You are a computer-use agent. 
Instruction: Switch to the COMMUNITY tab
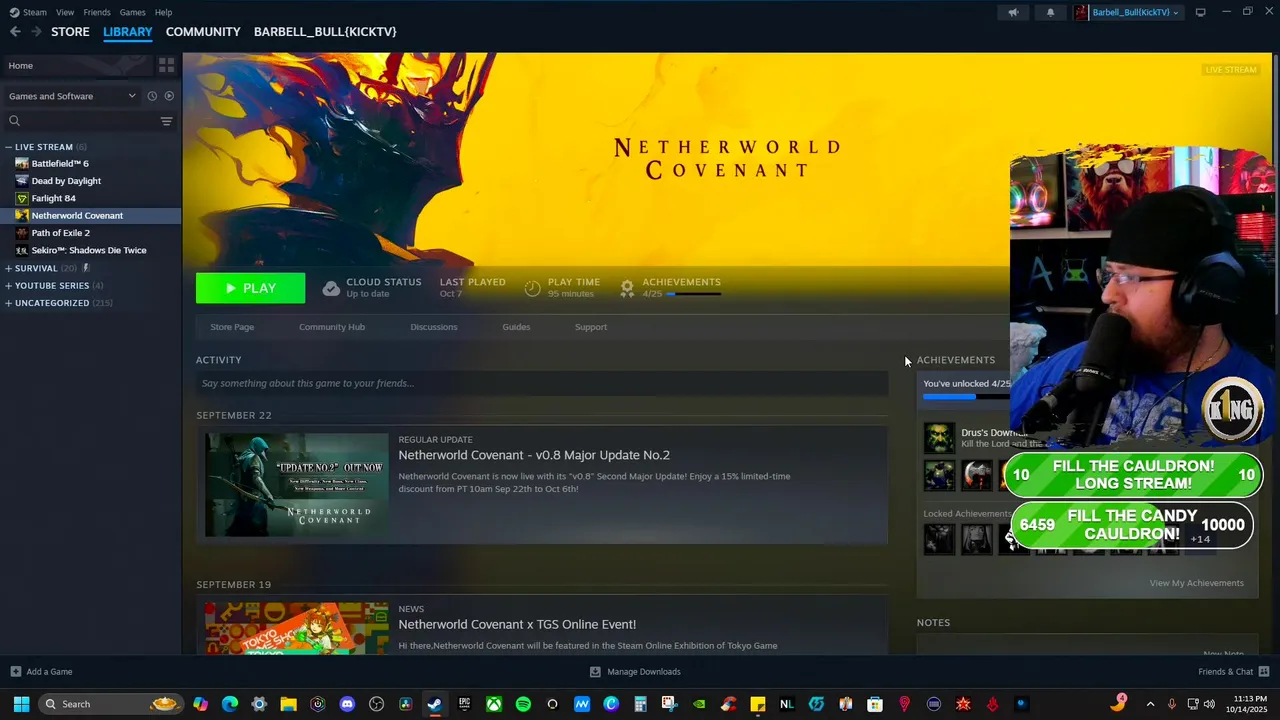(203, 32)
